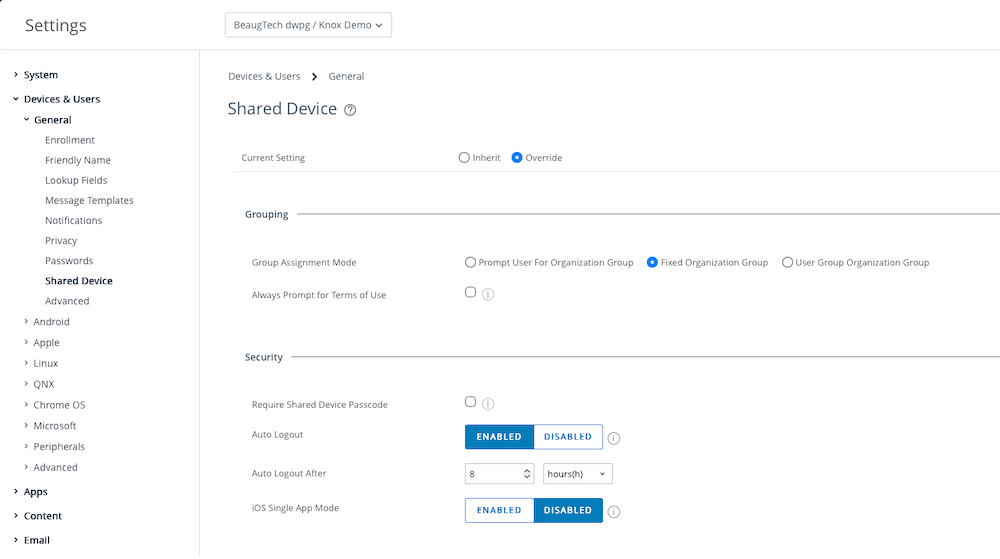
Task: Select the Inherit radio button
Action: point(464,158)
